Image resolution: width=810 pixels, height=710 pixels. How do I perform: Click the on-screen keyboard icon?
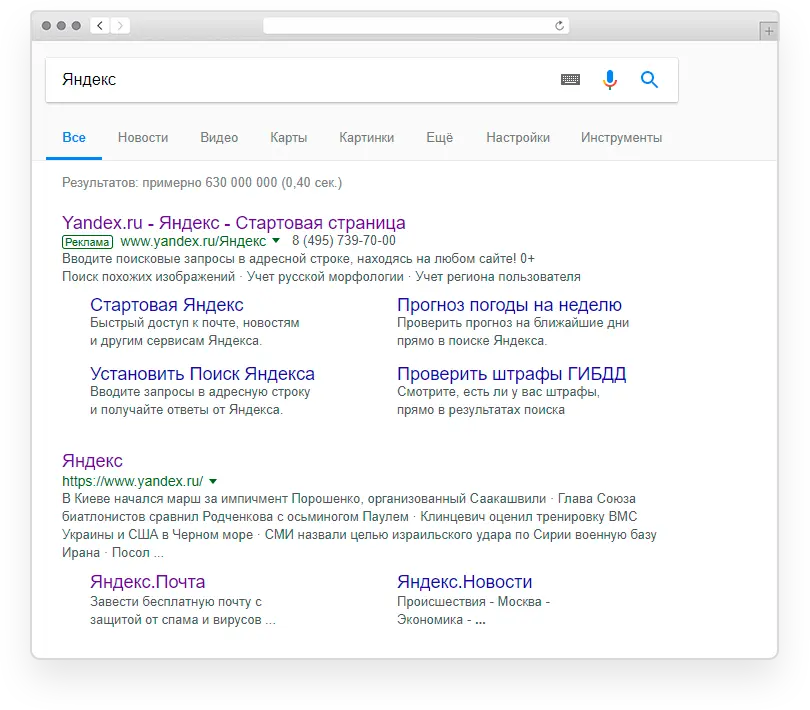(570, 80)
